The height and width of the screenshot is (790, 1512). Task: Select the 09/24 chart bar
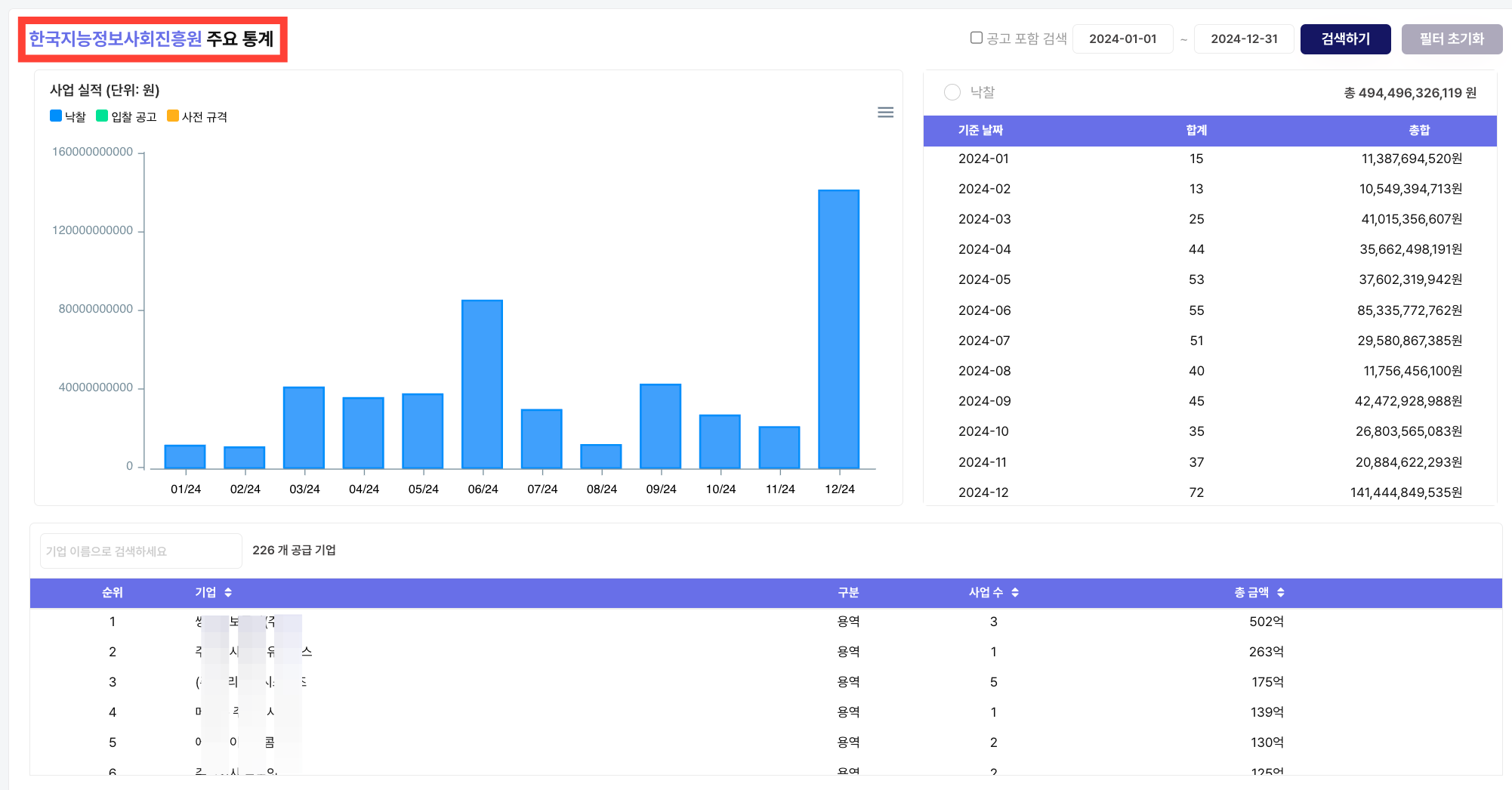coord(661,426)
